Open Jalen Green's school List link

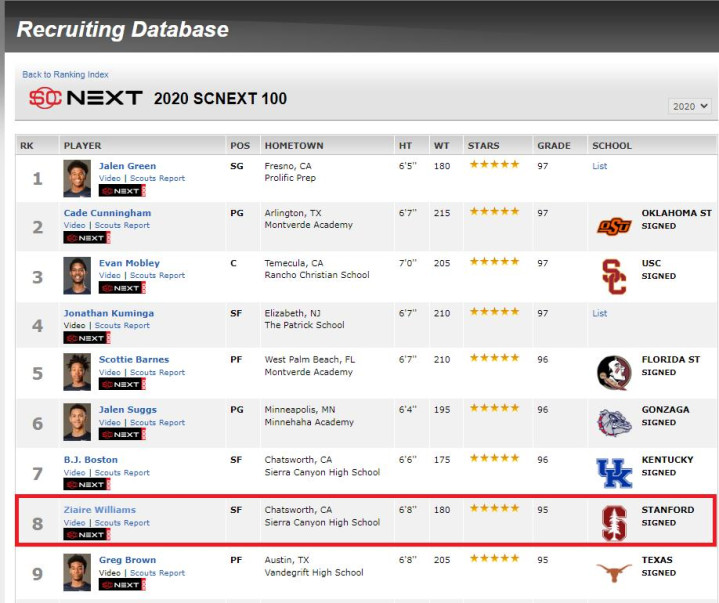pos(599,166)
